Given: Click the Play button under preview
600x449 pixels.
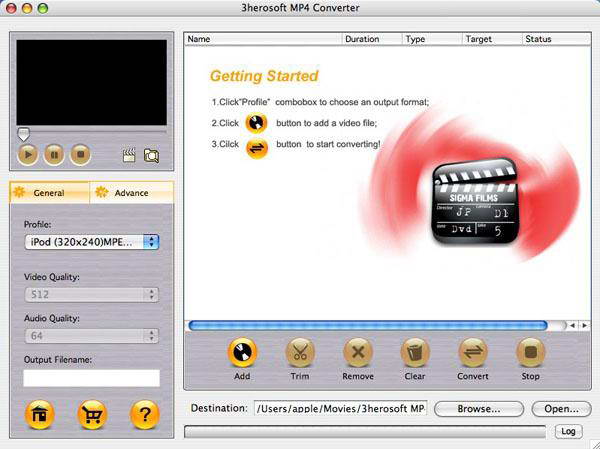Looking at the screenshot, I should tap(28, 155).
